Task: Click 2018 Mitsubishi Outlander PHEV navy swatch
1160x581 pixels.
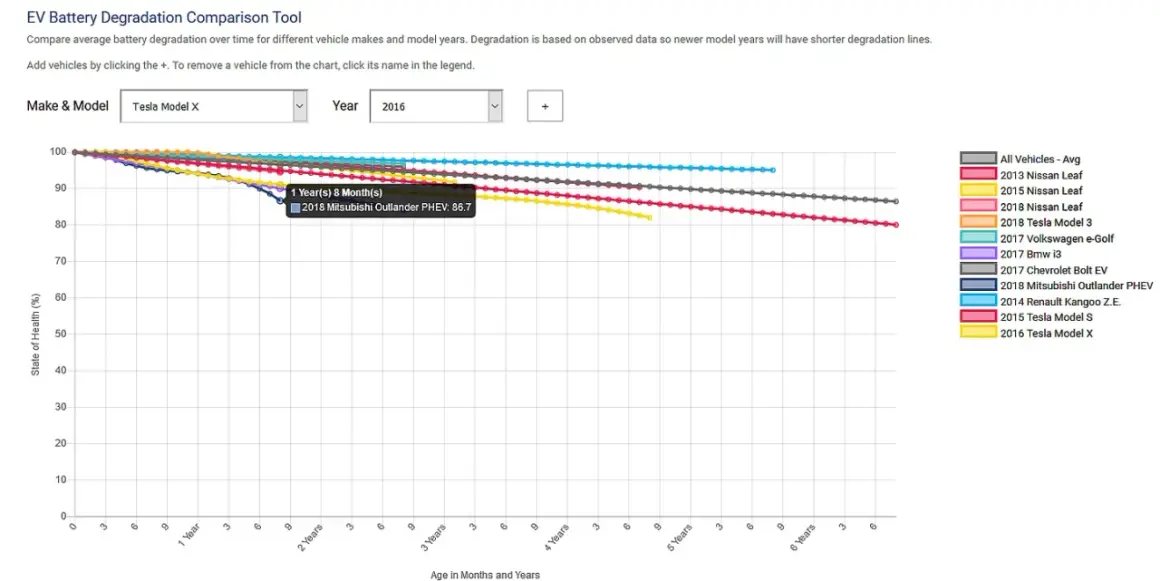Action: pyautogui.click(x=978, y=285)
